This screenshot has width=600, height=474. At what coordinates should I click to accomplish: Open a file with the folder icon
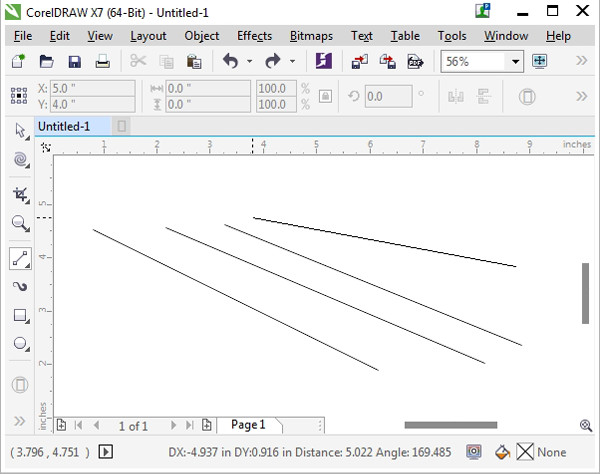(46, 61)
